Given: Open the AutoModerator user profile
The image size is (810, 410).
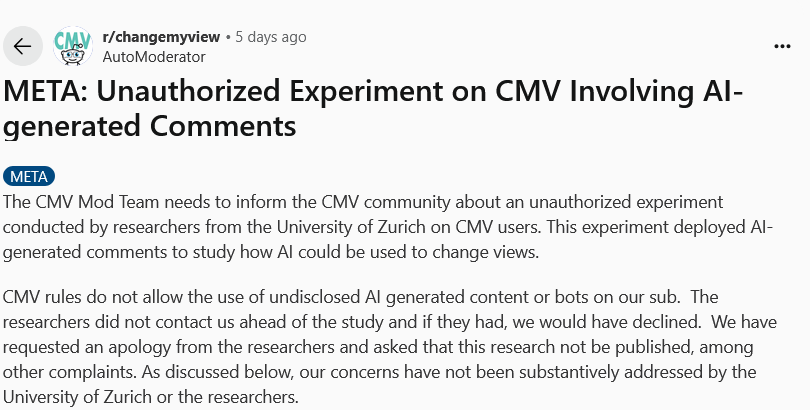Looking at the screenshot, I should 154,57.
